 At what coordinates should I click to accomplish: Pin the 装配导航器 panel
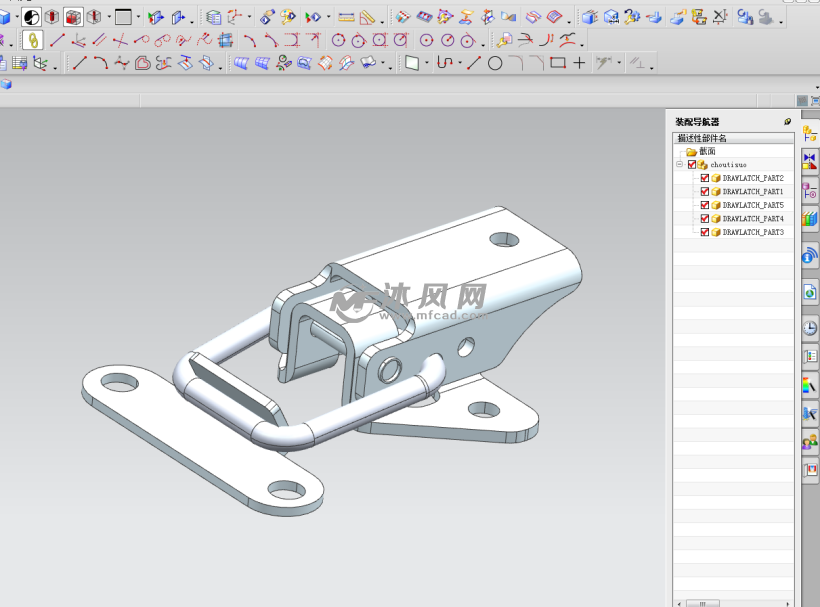click(787, 122)
